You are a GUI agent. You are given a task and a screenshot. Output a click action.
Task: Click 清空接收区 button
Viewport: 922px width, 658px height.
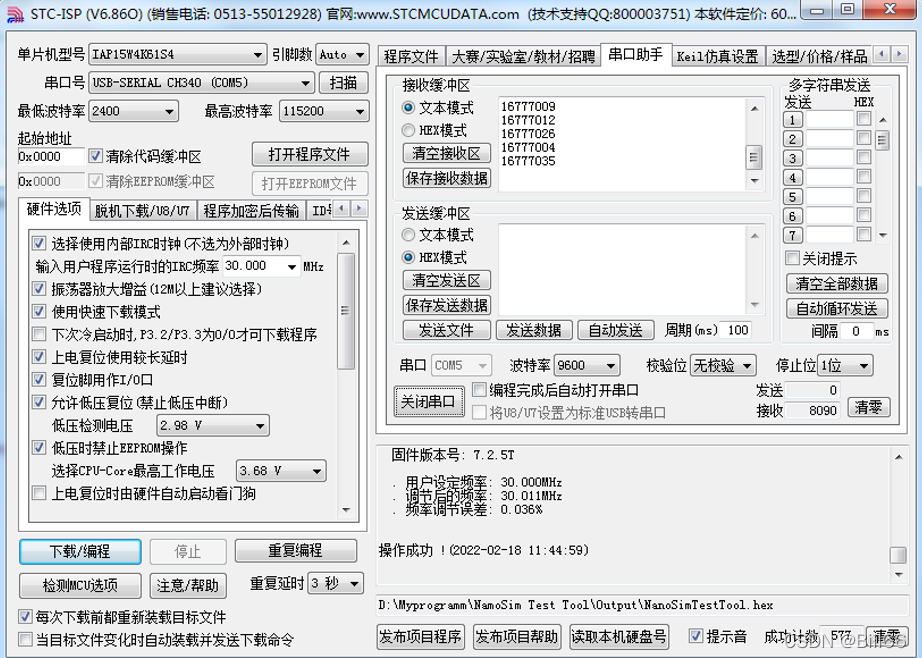tap(447, 153)
